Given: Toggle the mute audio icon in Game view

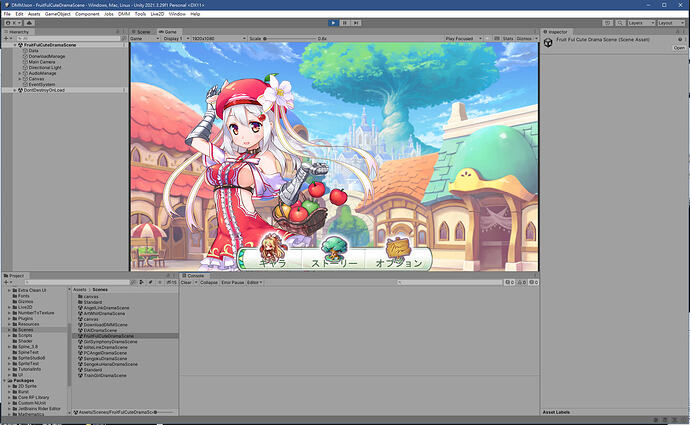Looking at the screenshot, I should [487, 39].
